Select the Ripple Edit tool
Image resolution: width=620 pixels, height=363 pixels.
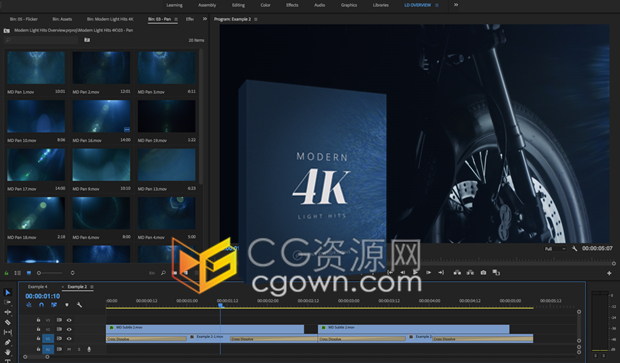tap(8, 312)
